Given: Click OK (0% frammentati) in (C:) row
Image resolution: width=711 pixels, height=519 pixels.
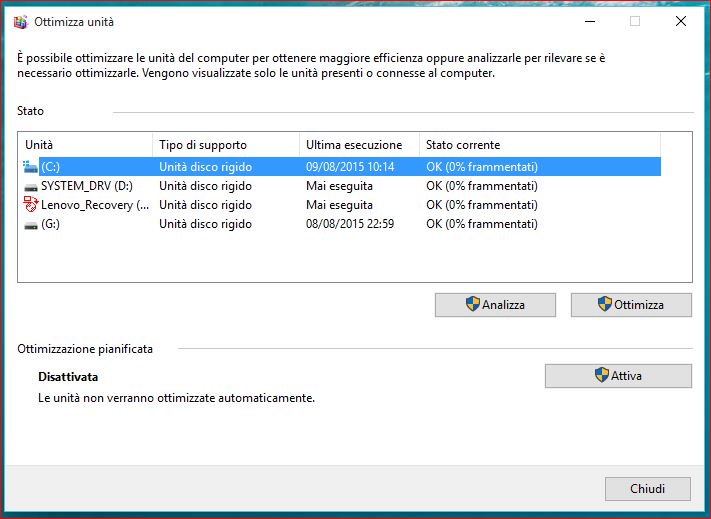Looking at the screenshot, I should tap(482, 167).
